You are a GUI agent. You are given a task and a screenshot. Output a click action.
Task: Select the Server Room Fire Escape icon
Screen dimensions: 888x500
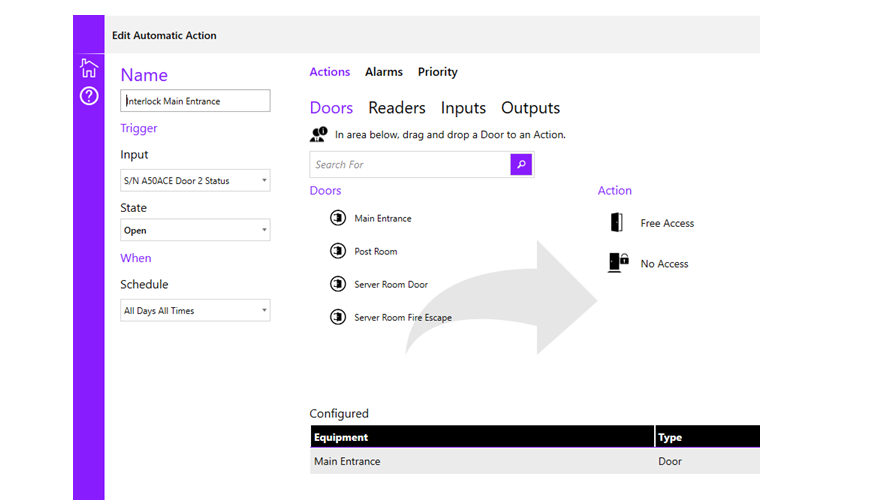tap(337, 318)
